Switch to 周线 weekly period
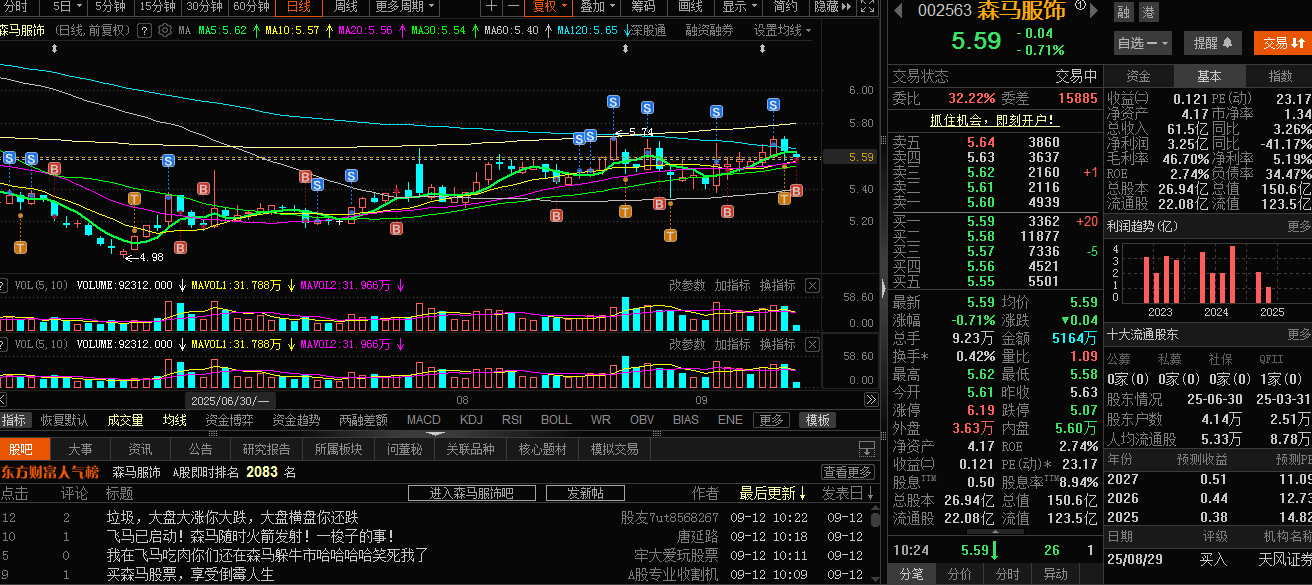Screen dimensions: 1312x585 point(345,7)
